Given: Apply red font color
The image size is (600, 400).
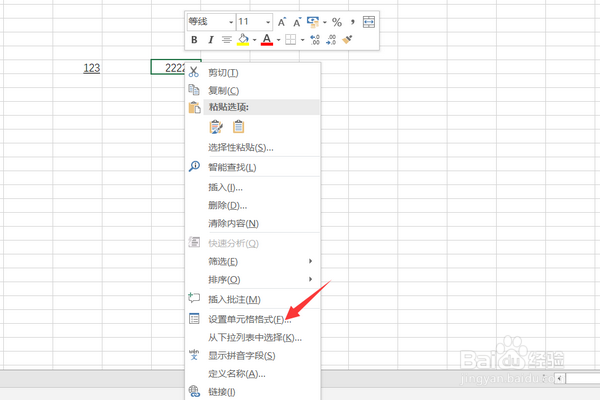Looking at the screenshot, I should tap(267, 40).
